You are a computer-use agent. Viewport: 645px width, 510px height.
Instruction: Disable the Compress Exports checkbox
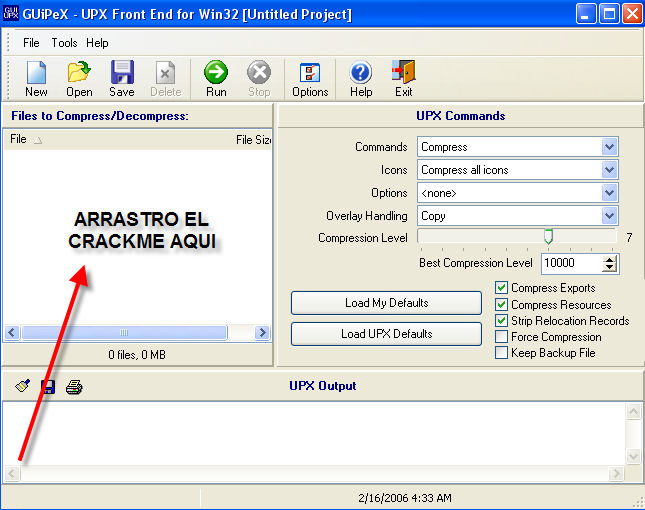pyautogui.click(x=502, y=288)
